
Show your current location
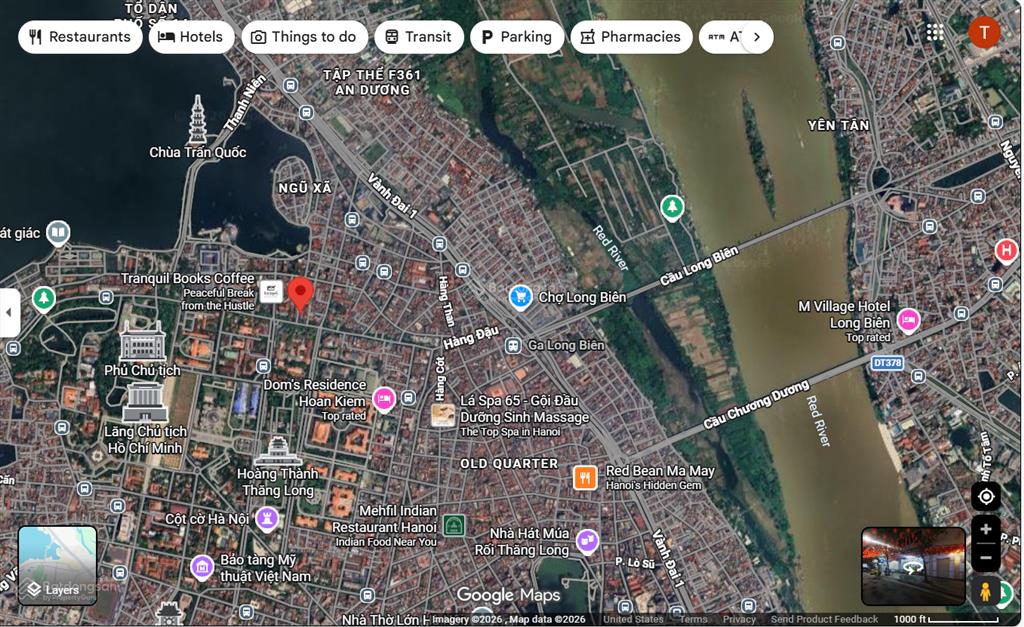[985, 497]
